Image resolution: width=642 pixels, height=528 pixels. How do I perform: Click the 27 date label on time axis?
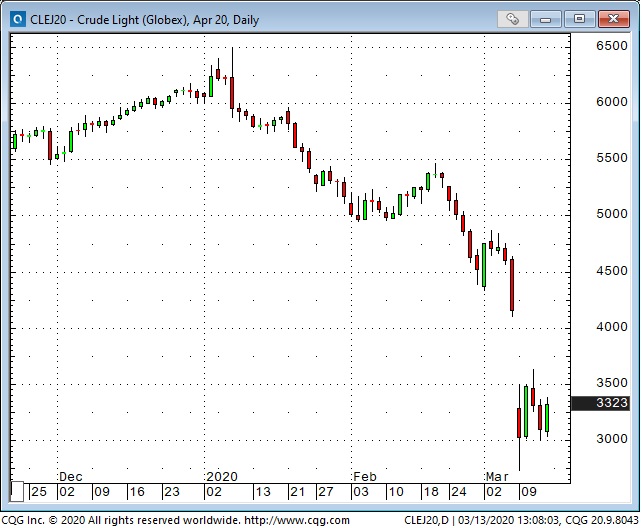click(326, 492)
